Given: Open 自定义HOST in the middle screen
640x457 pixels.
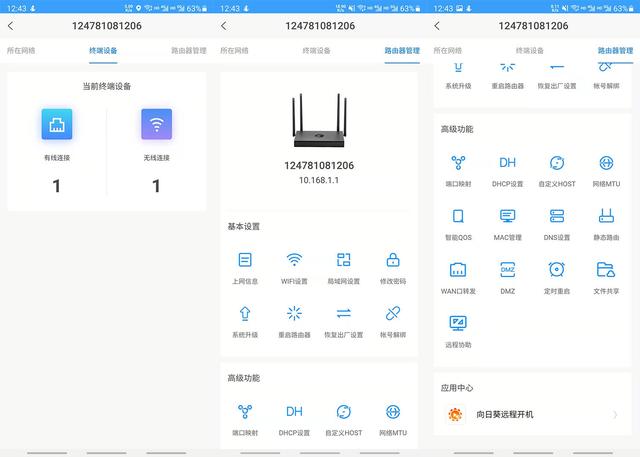Looking at the screenshot, I should tap(344, 420).
